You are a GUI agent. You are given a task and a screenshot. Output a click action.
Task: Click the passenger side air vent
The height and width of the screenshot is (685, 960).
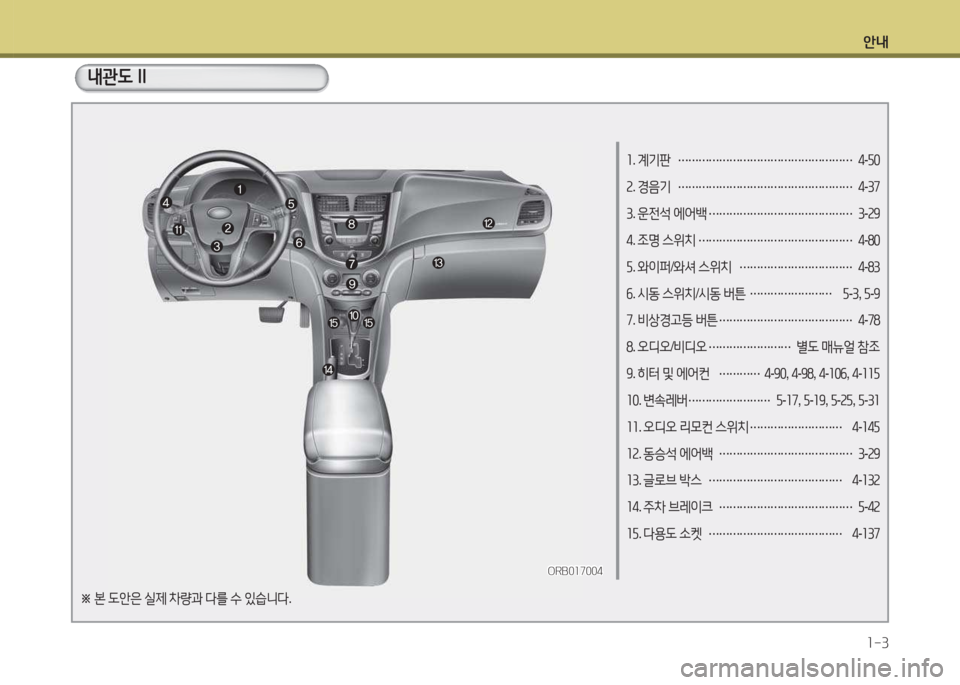(x=530, y=214)
